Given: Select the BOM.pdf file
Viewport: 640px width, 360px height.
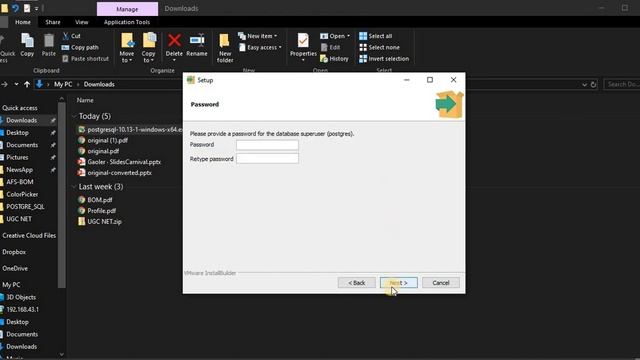Looking at the screenshot, I should pyautogui.click(x=95, y=200).
